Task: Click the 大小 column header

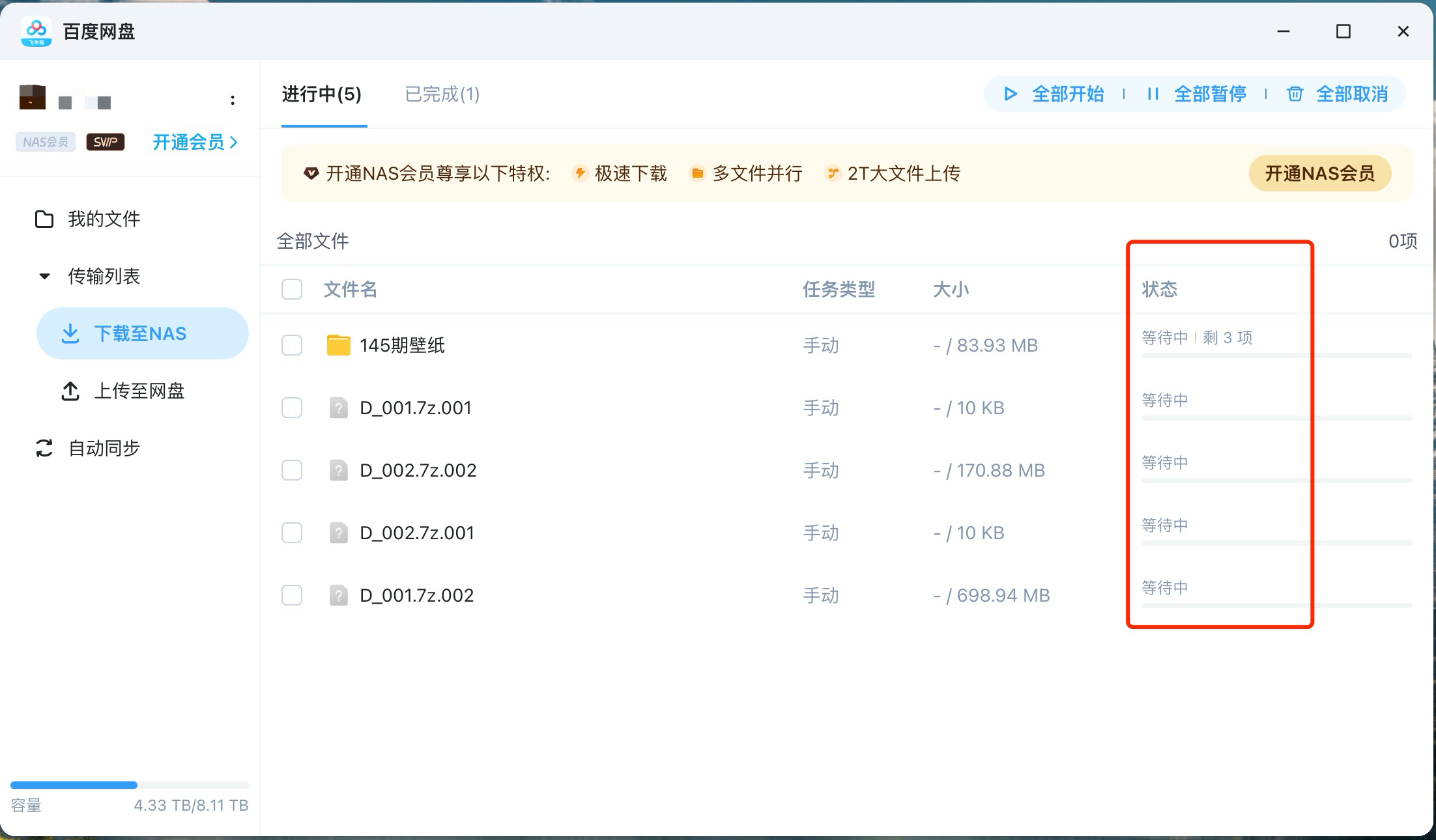Action: 951,289
